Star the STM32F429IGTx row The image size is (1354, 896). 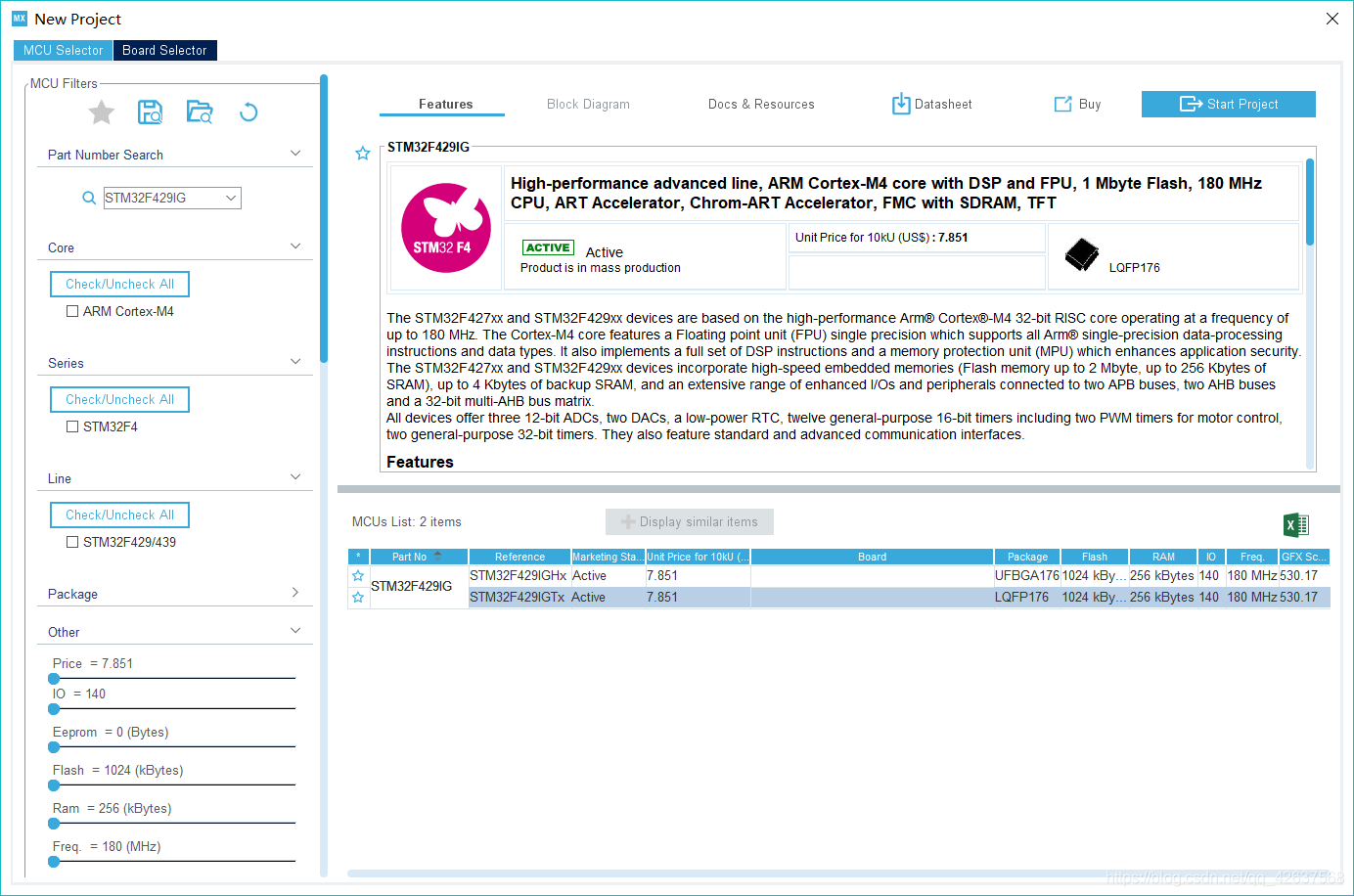[x=358, y=598]
